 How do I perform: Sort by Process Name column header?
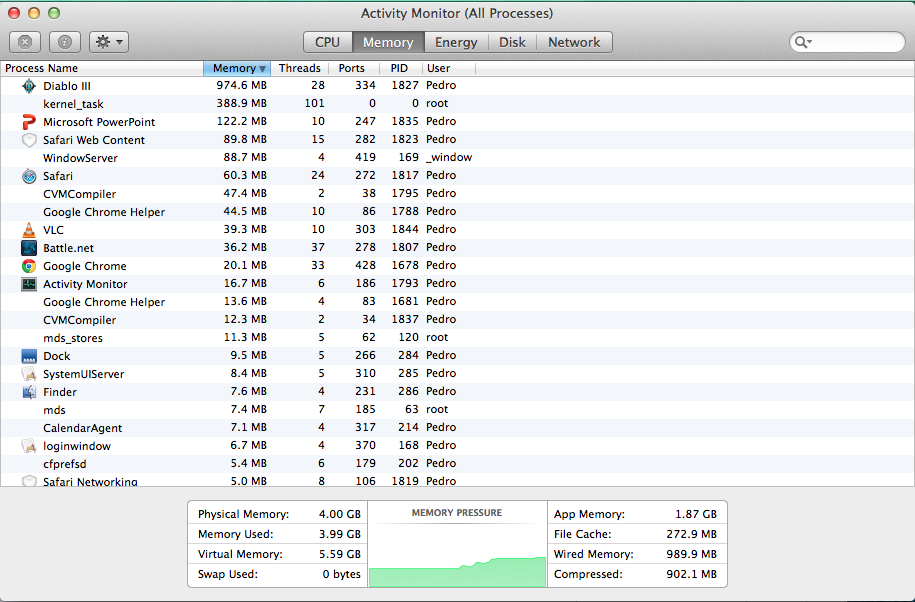102,68
